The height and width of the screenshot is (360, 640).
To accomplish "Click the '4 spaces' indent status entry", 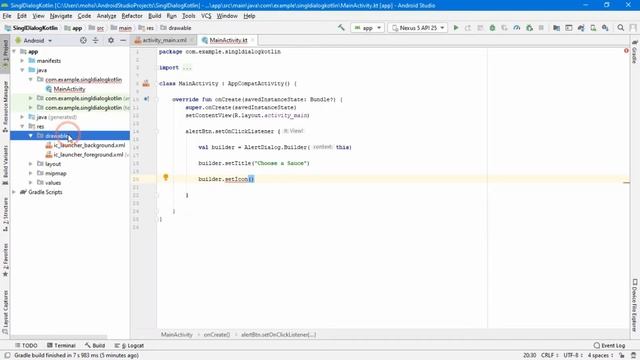I will coord(600,356).
